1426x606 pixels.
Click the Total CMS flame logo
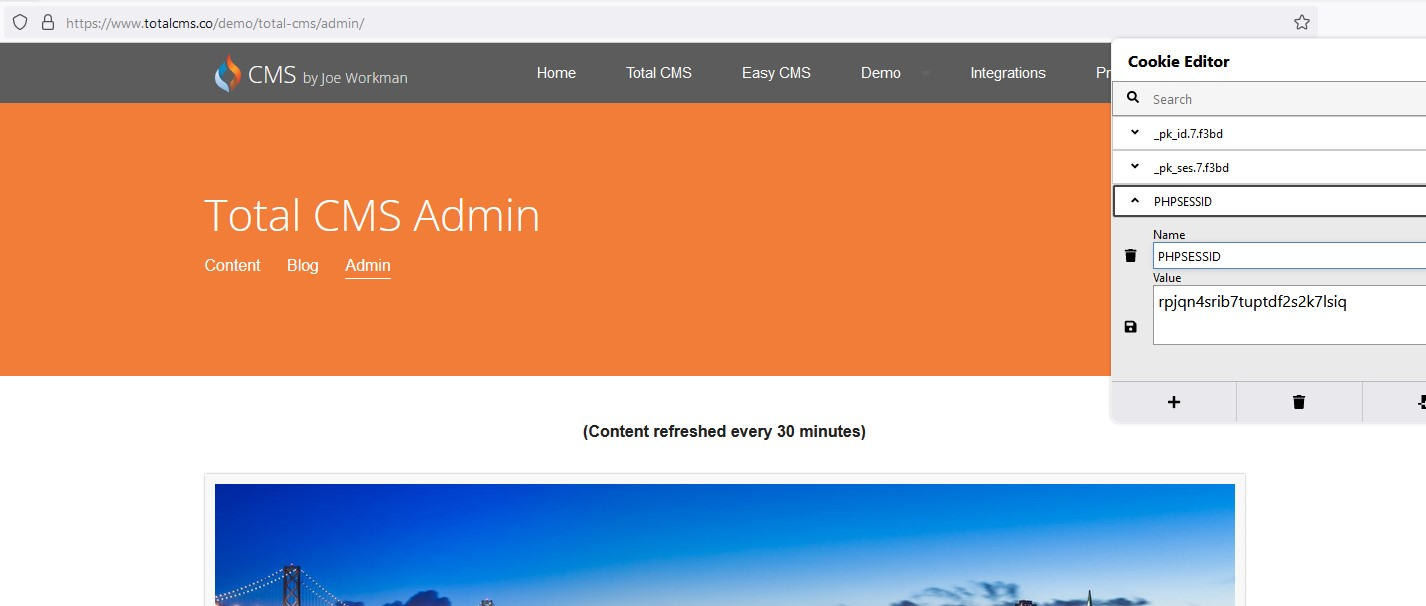coord(228,73)
